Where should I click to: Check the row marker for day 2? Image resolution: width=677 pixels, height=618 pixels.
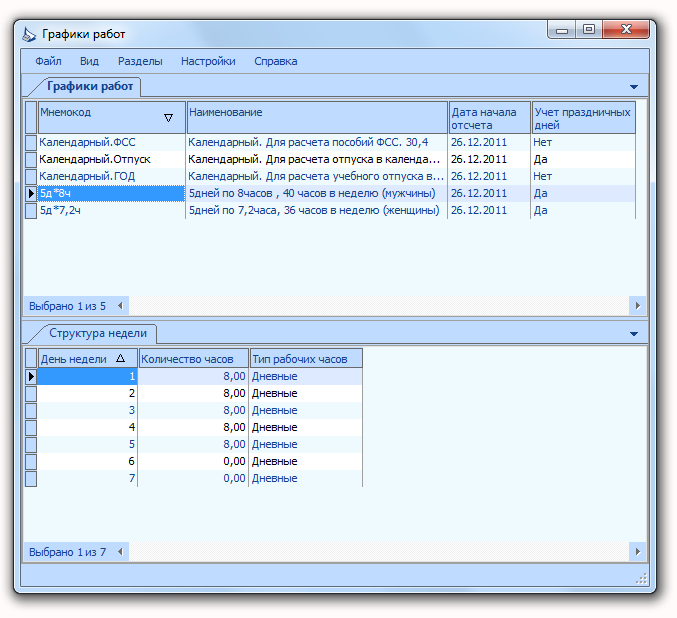pyautogui.click(x=31, y=393)
